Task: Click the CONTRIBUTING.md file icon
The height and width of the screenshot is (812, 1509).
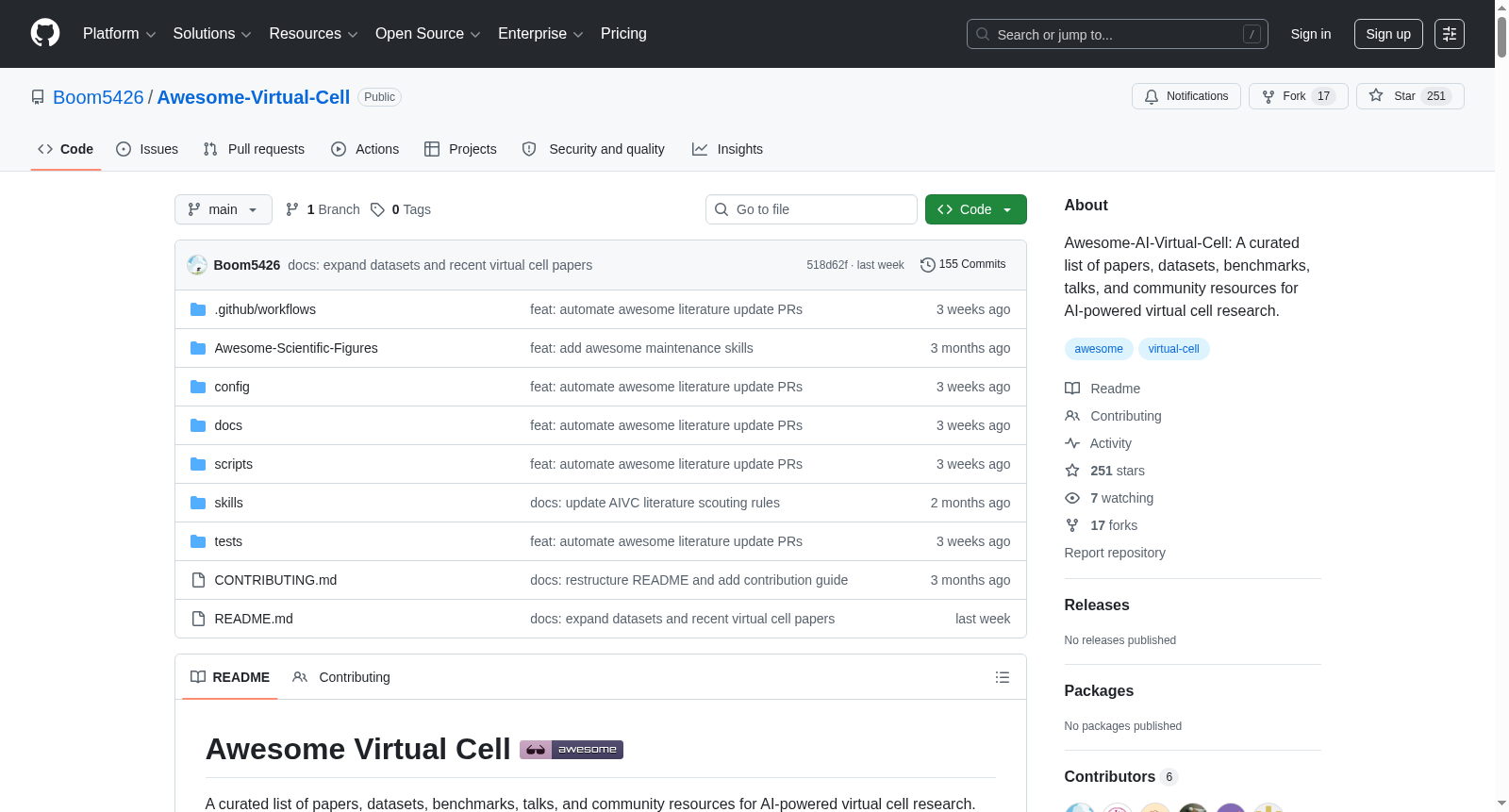Action: point(198,580)
